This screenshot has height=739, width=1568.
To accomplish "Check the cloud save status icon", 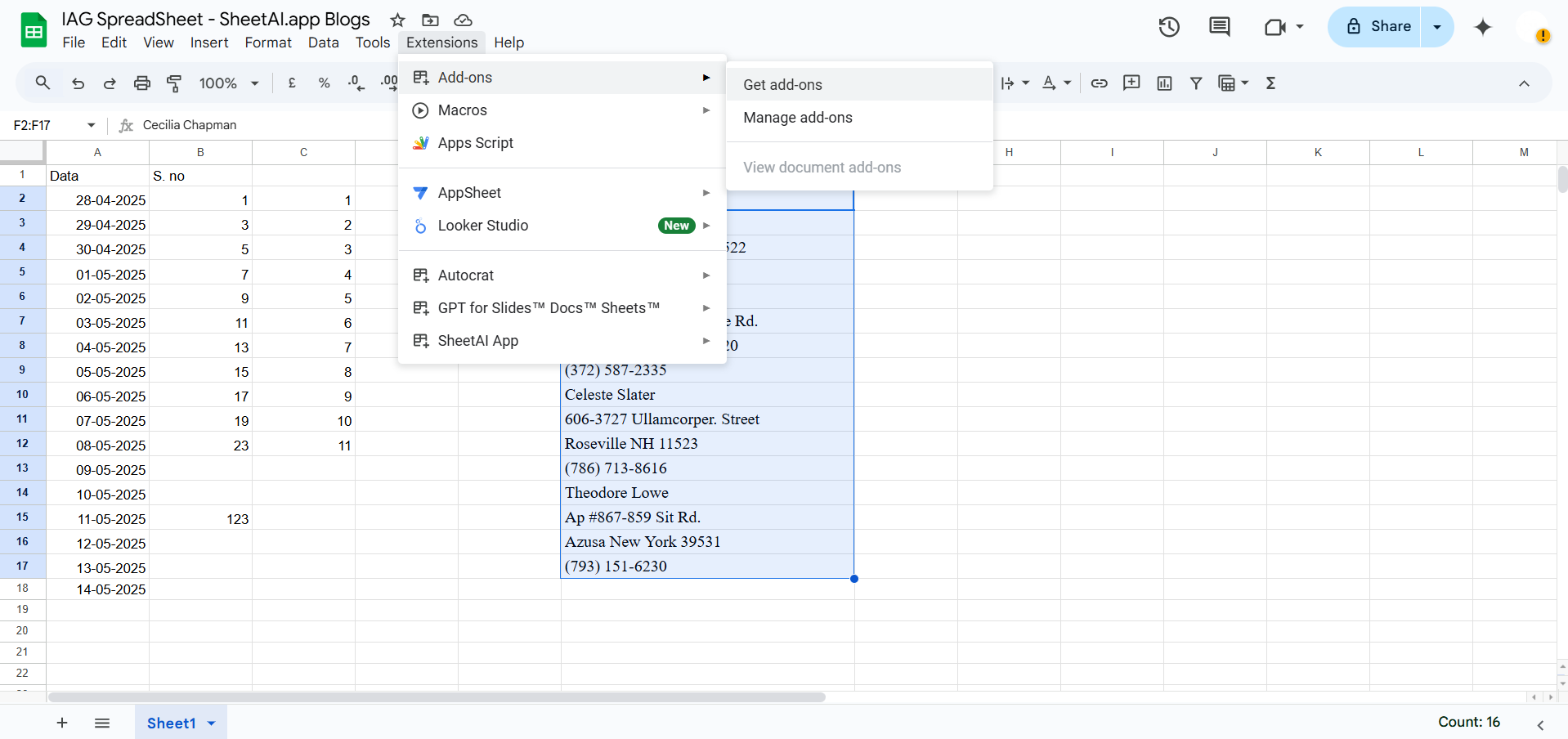I will (x=463, y=20).
